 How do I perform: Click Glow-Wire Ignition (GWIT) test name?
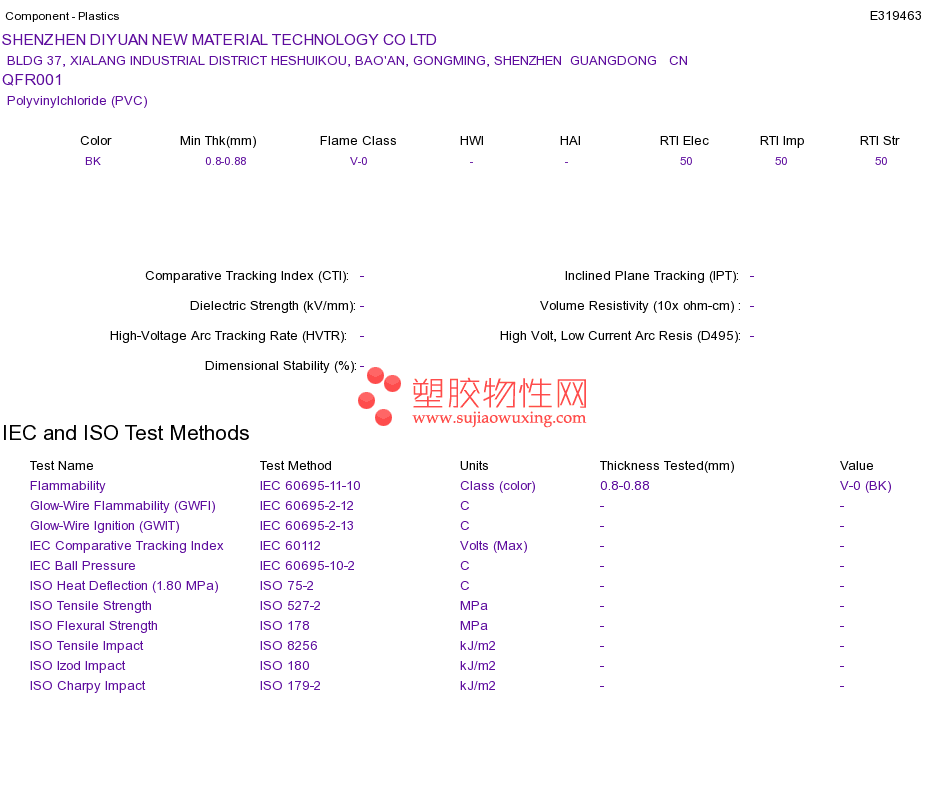point(105,525)
